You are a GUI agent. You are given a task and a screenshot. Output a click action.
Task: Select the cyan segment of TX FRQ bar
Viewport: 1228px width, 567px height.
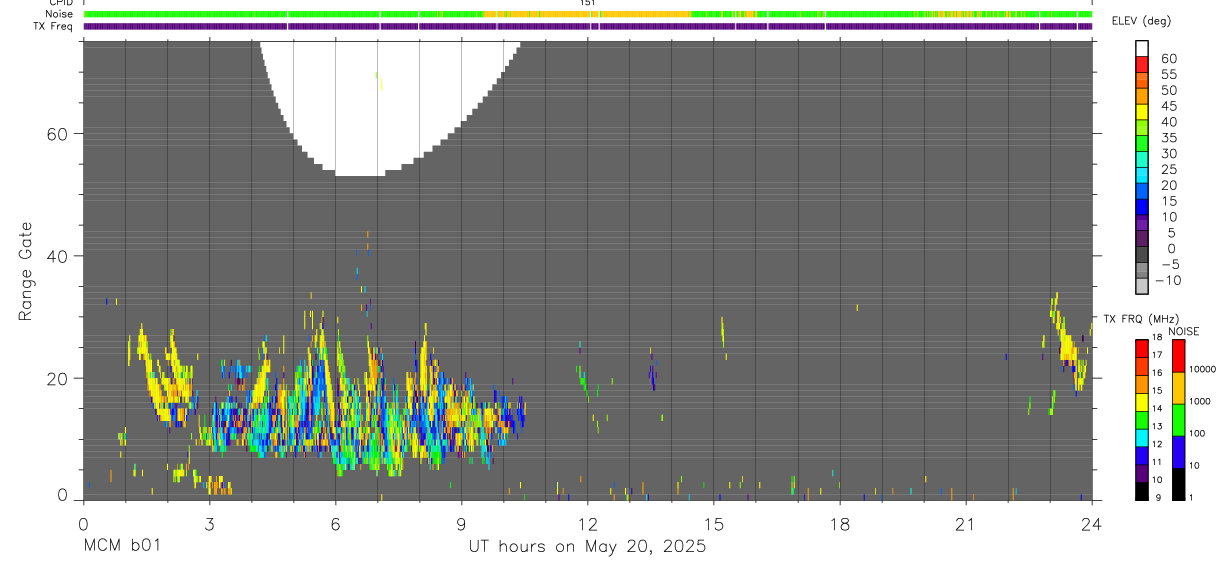(1142, 438)
